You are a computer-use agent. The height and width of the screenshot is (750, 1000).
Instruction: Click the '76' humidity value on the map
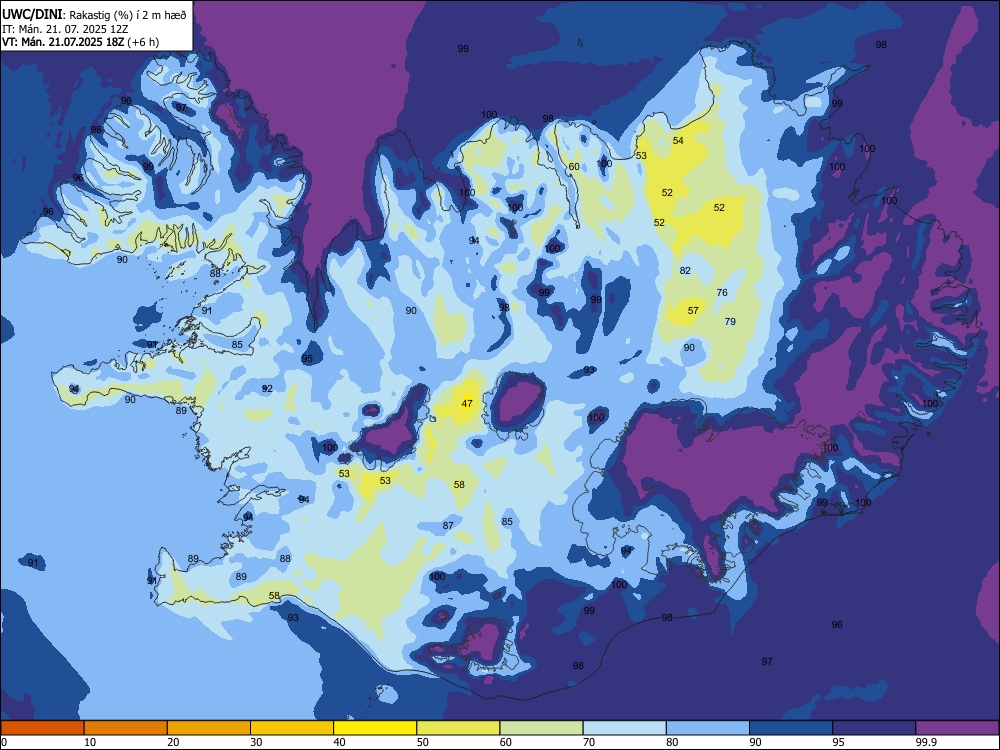pyautogui.click(x=722, y=293)
